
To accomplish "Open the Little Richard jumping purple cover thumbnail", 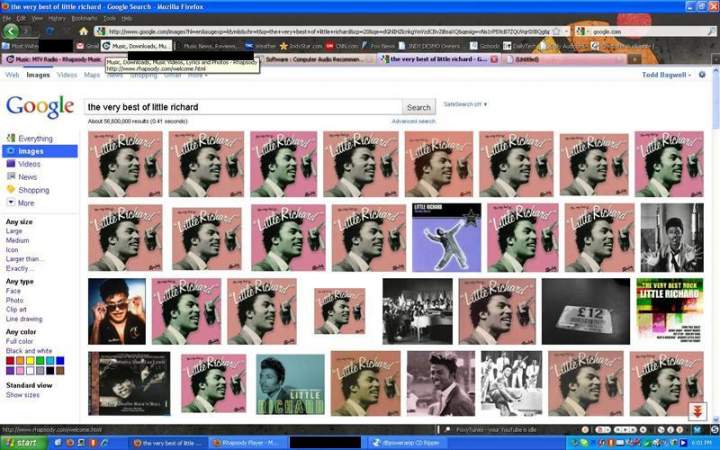I will [x=446, y=237].
